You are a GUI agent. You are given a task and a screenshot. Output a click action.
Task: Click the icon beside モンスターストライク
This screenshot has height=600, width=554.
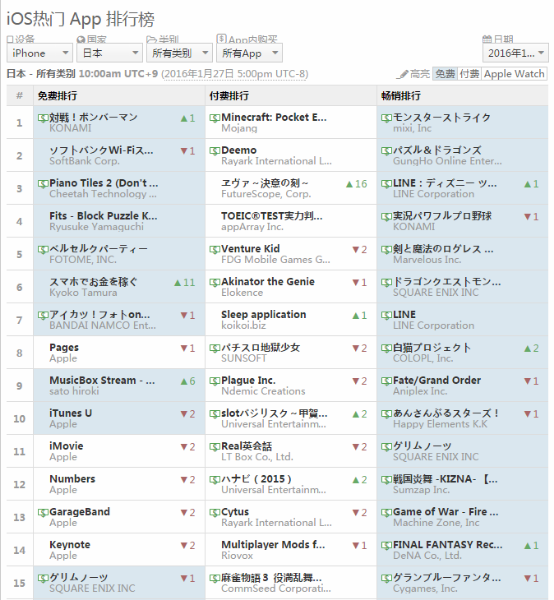pyautogui.click(x=386, y=118)
